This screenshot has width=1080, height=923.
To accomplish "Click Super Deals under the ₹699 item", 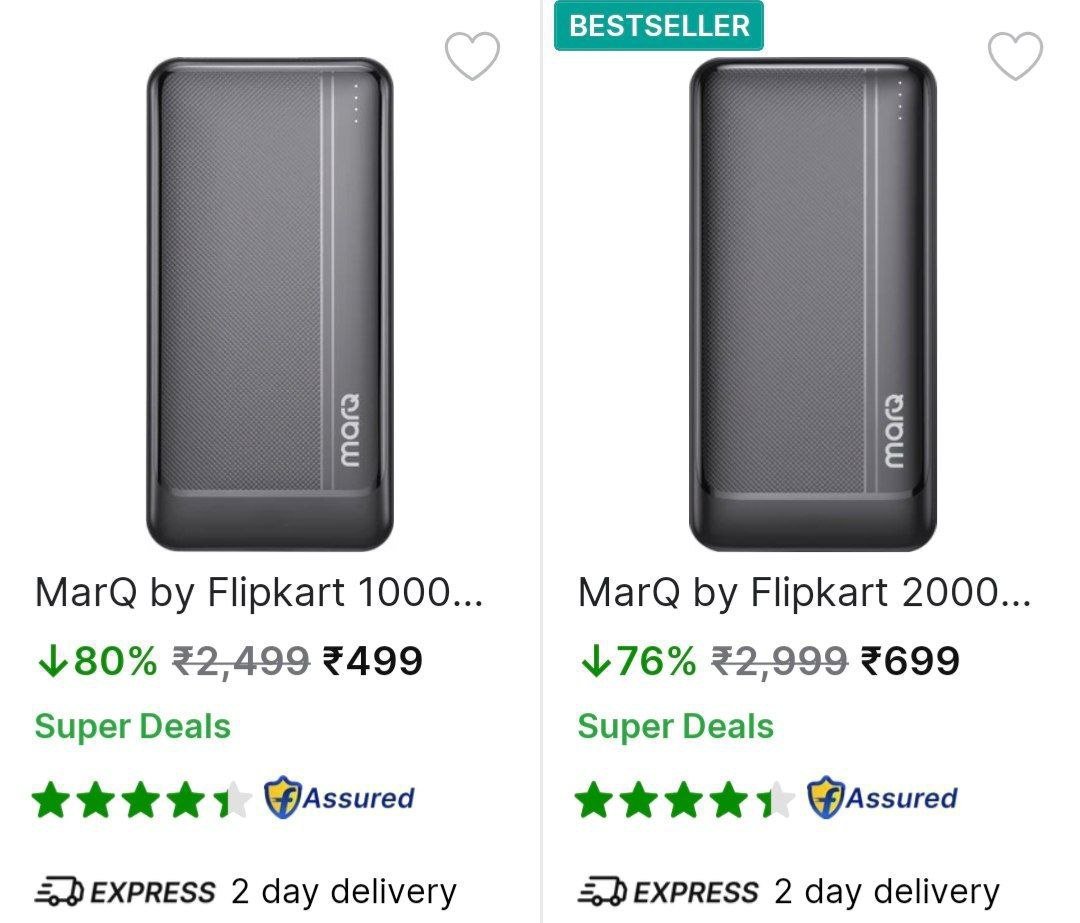I will click(675, 726).
